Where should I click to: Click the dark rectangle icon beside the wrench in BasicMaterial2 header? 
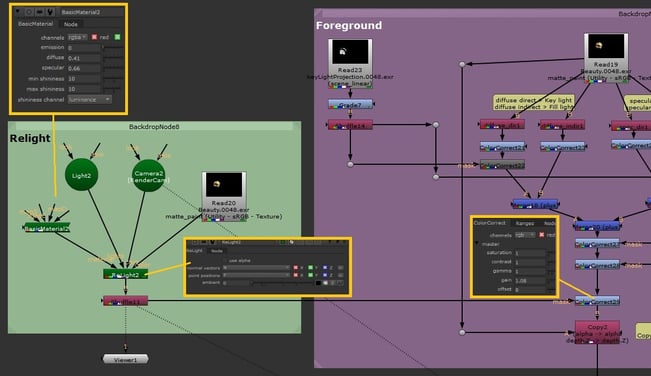(40, 12)
